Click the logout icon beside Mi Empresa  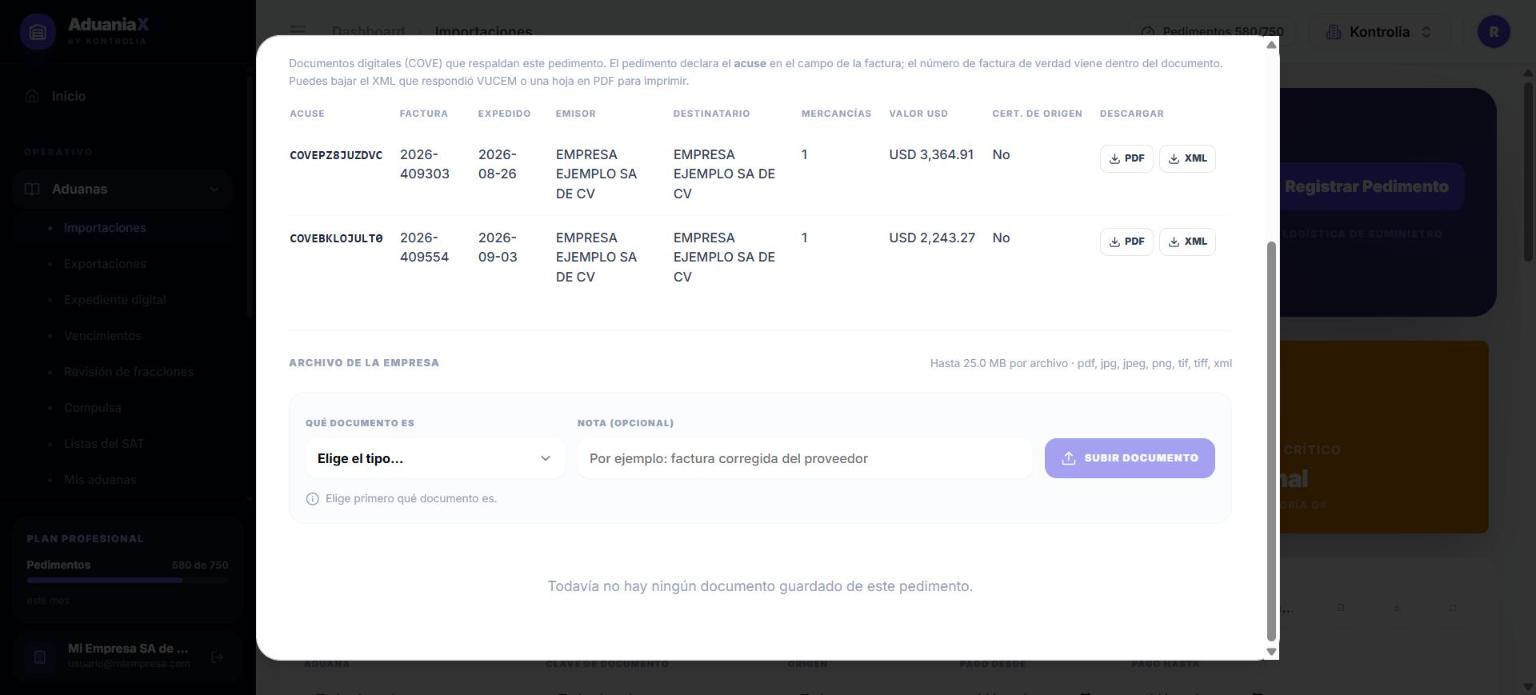217,657
